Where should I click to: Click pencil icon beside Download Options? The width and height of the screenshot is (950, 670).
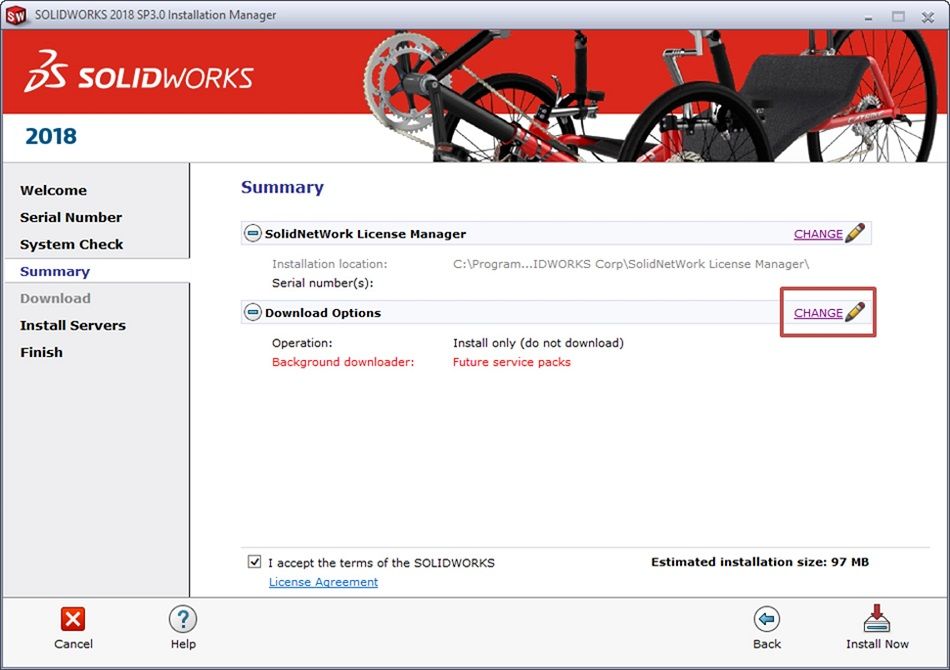tap(855, 313)
